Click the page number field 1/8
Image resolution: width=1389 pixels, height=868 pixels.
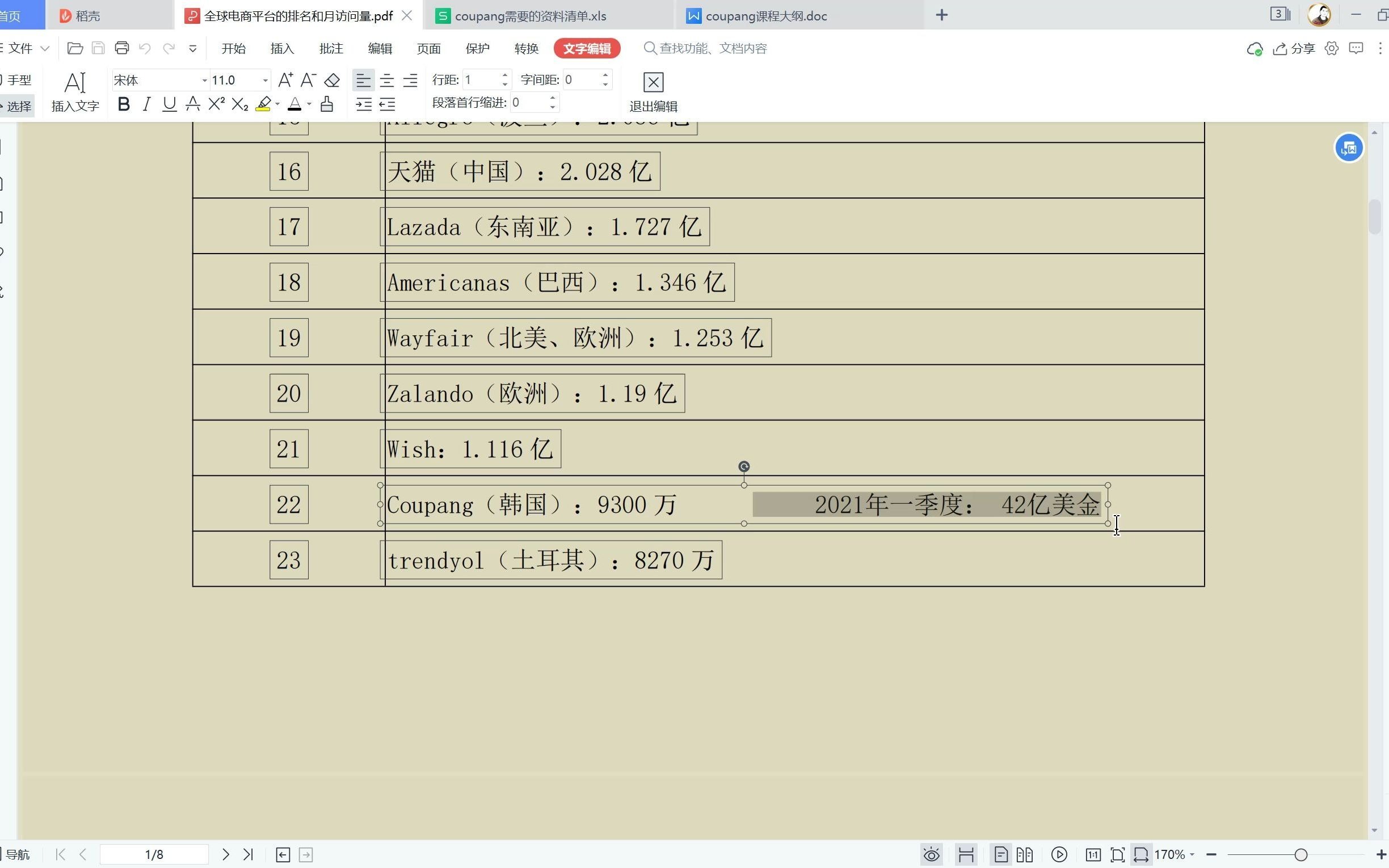coord(154,854)
